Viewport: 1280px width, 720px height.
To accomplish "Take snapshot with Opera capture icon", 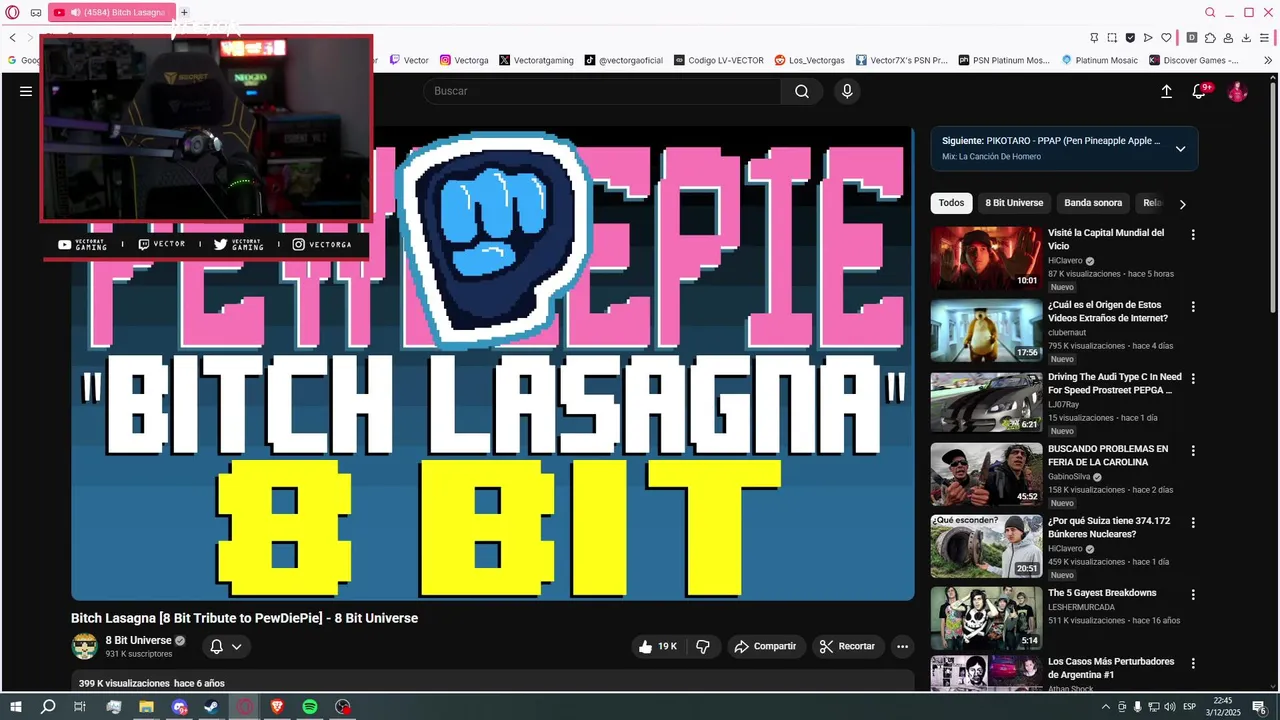I will point(1112,37).
